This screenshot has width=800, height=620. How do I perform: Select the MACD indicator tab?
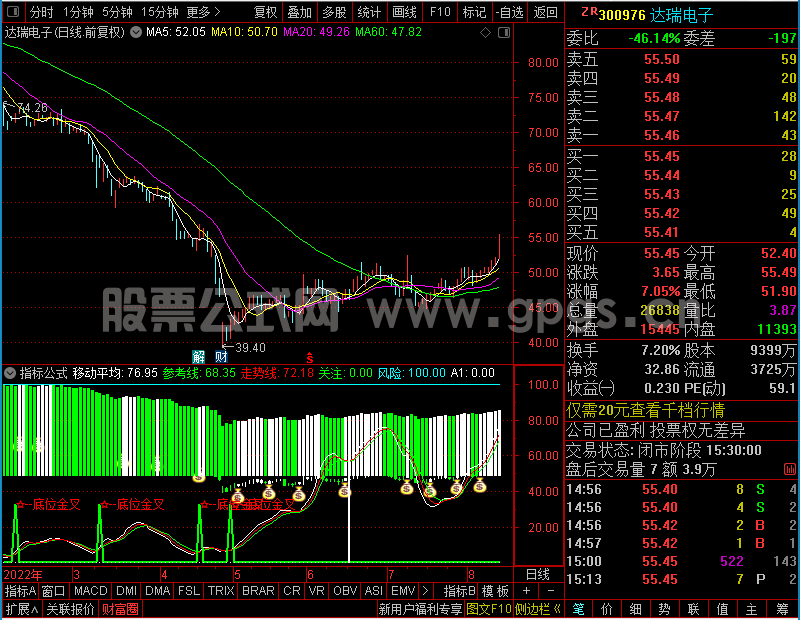click(x=90, y=591)
